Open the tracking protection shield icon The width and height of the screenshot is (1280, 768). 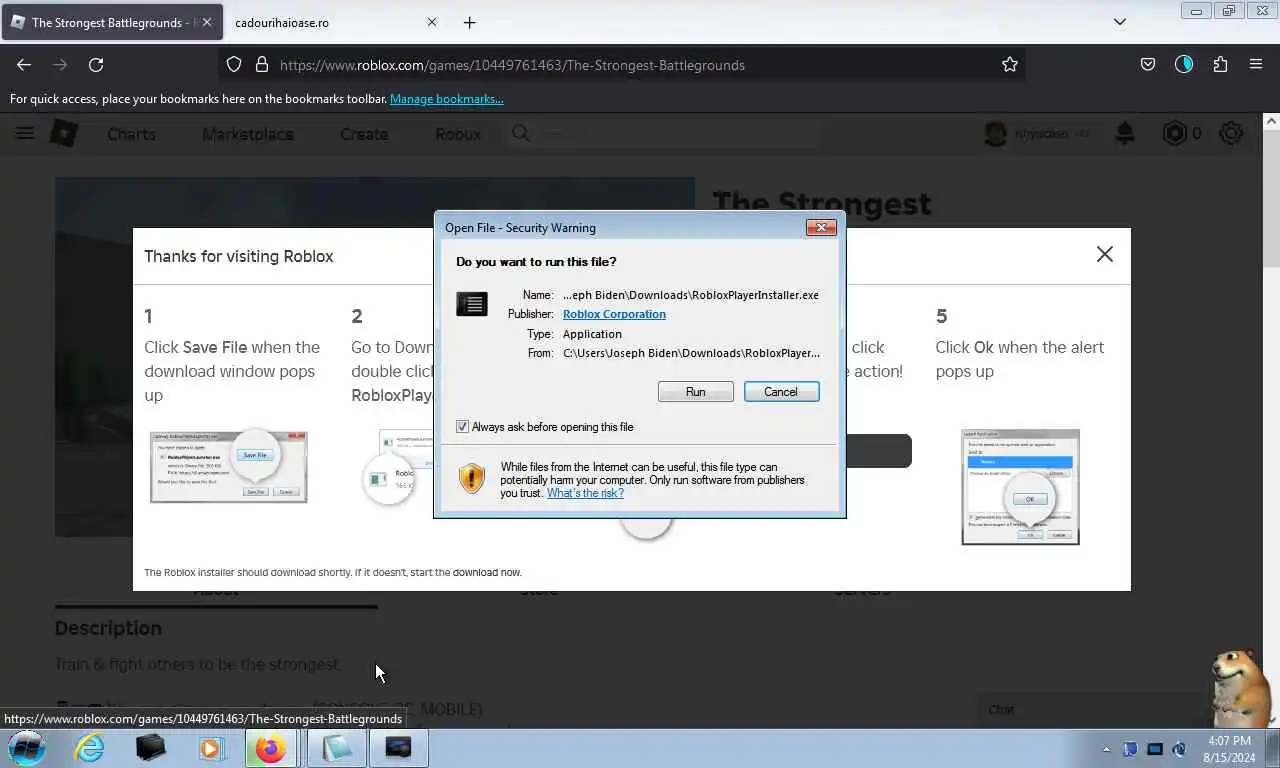(234, 64)
